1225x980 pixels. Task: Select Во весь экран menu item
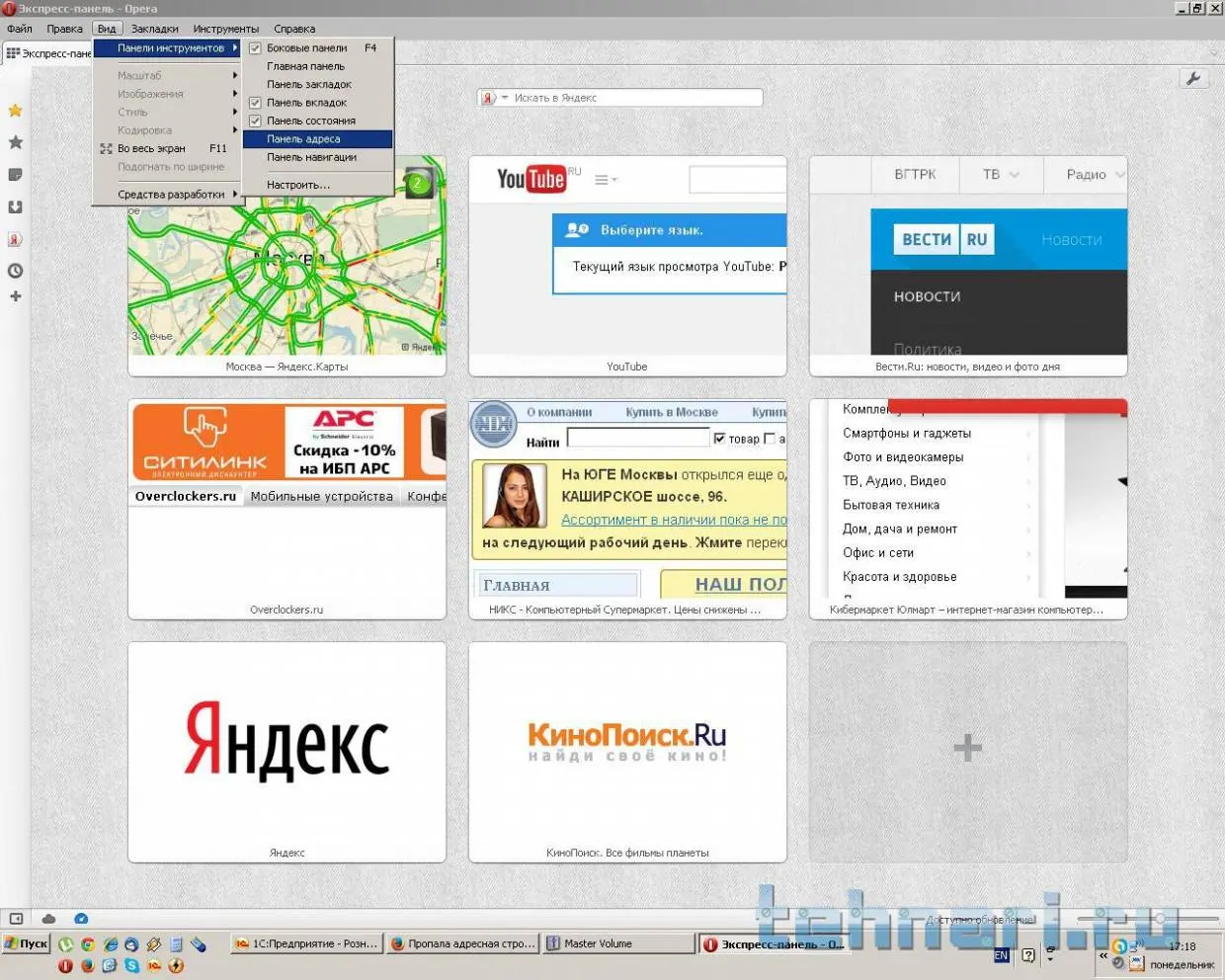coord(167,148)
